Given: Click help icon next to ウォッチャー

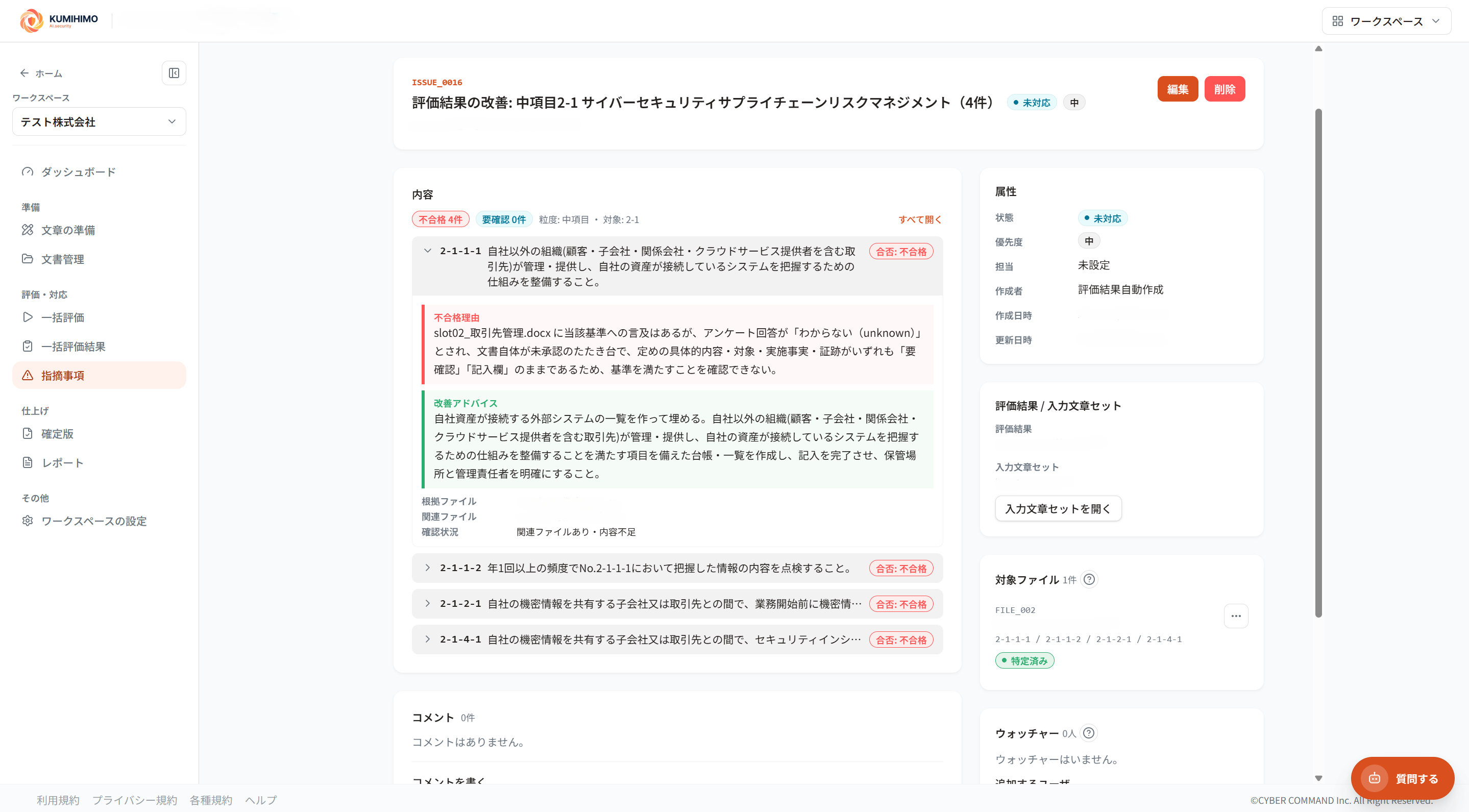Looking at the screenshot, I should coord(1089,733).
